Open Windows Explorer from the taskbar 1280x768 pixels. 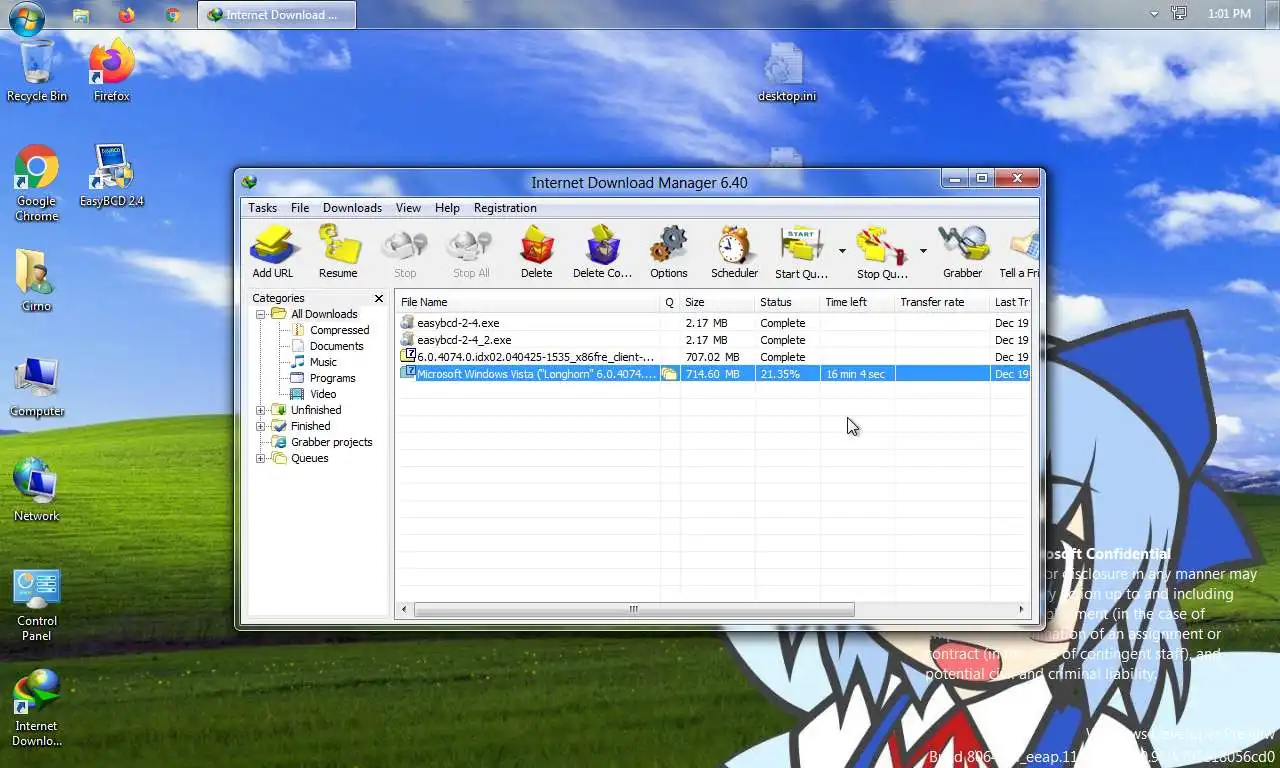[x=80, y=15]
